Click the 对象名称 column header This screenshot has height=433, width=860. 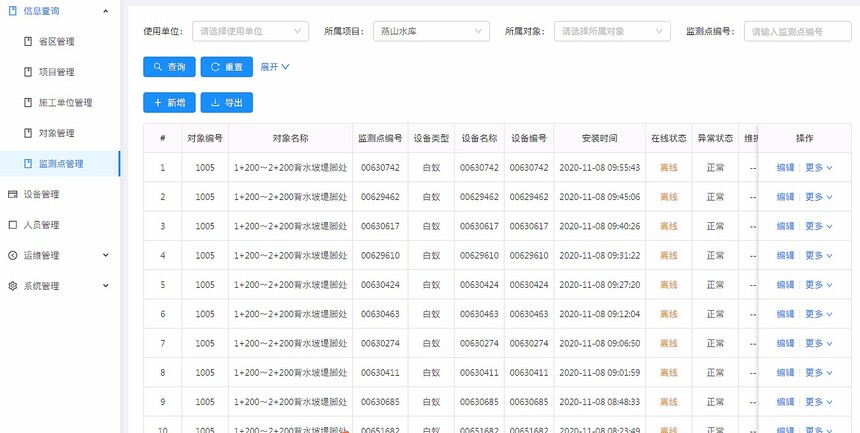pyautogui.click(x=290, y=138)
